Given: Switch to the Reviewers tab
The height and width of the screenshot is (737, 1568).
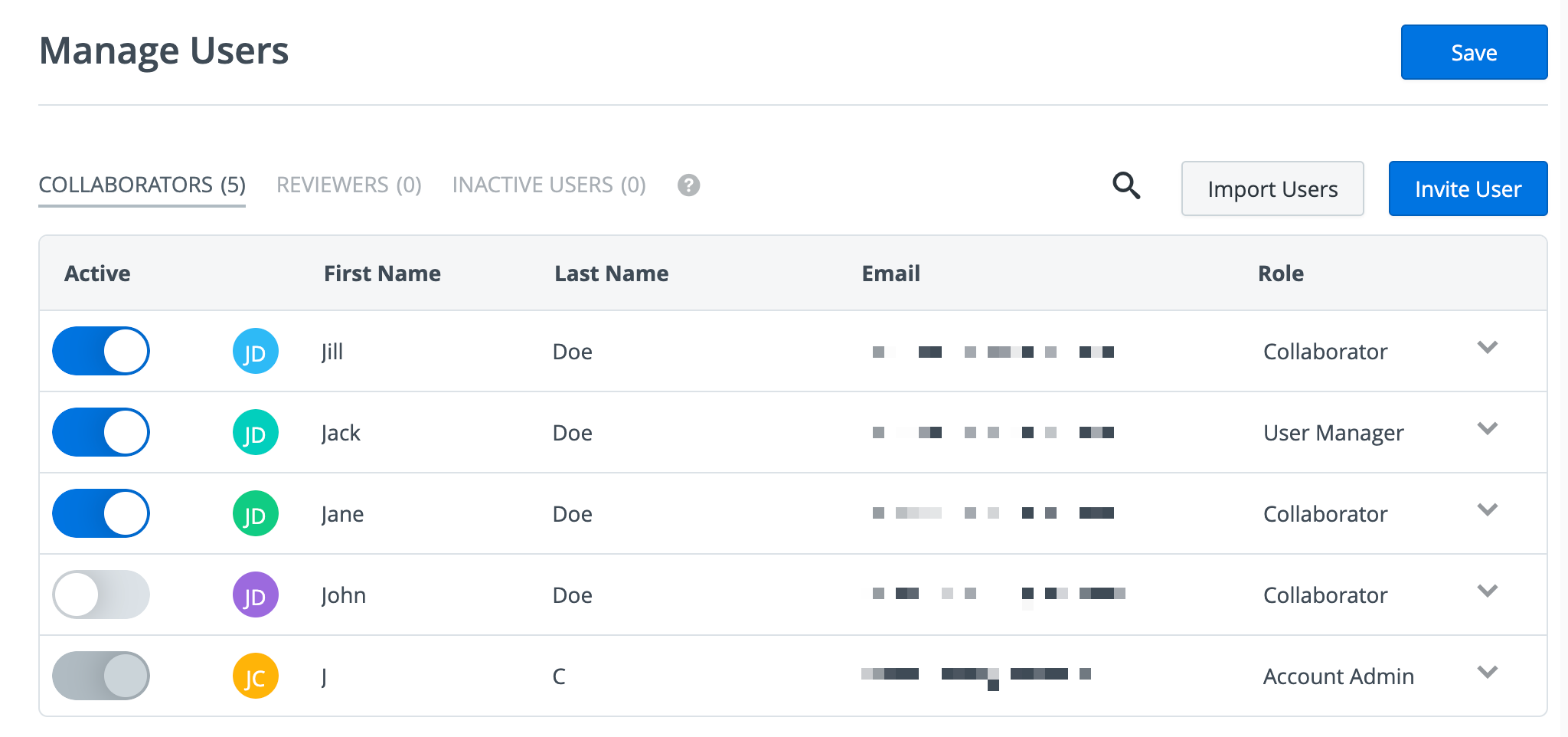Looking at the screenshot, I should pyautogui.click(x=349, y=185).
